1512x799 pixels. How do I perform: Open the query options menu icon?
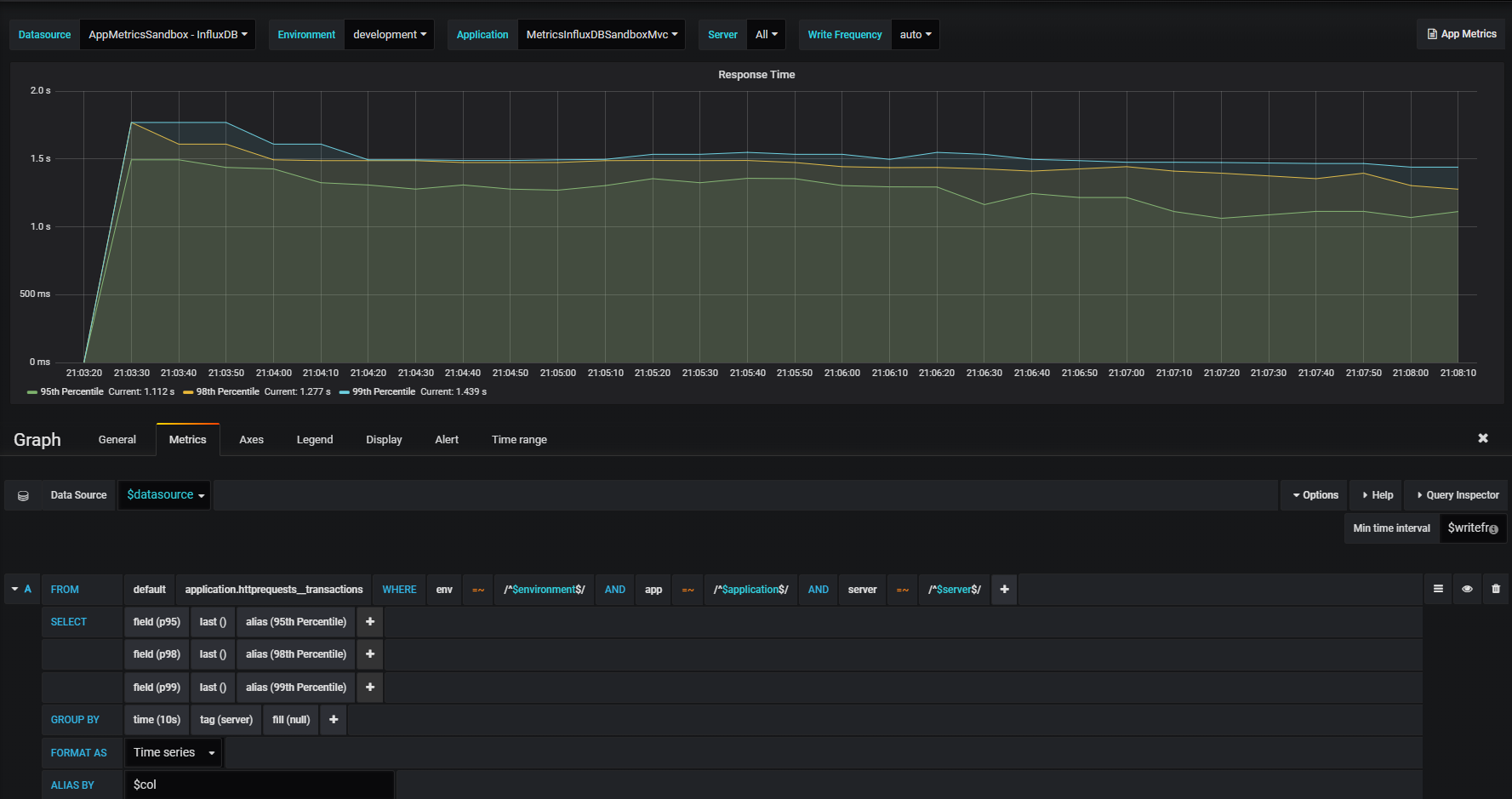pyautogui.click(x=1438, y=589)
